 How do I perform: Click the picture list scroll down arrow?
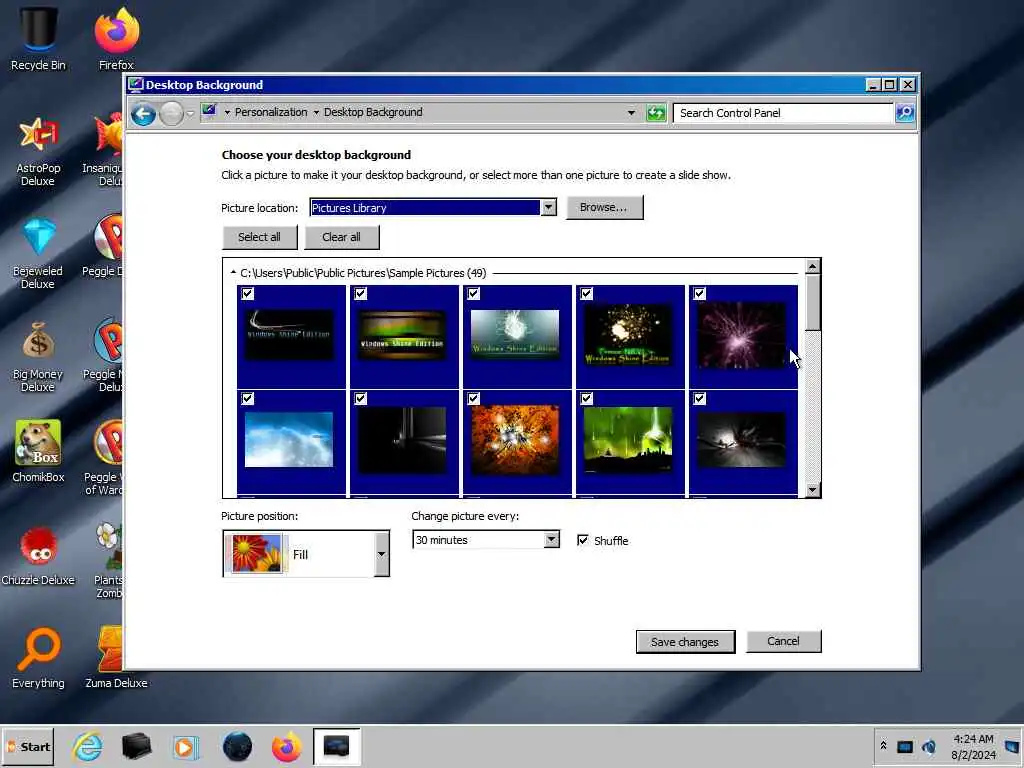pos(812,490)
